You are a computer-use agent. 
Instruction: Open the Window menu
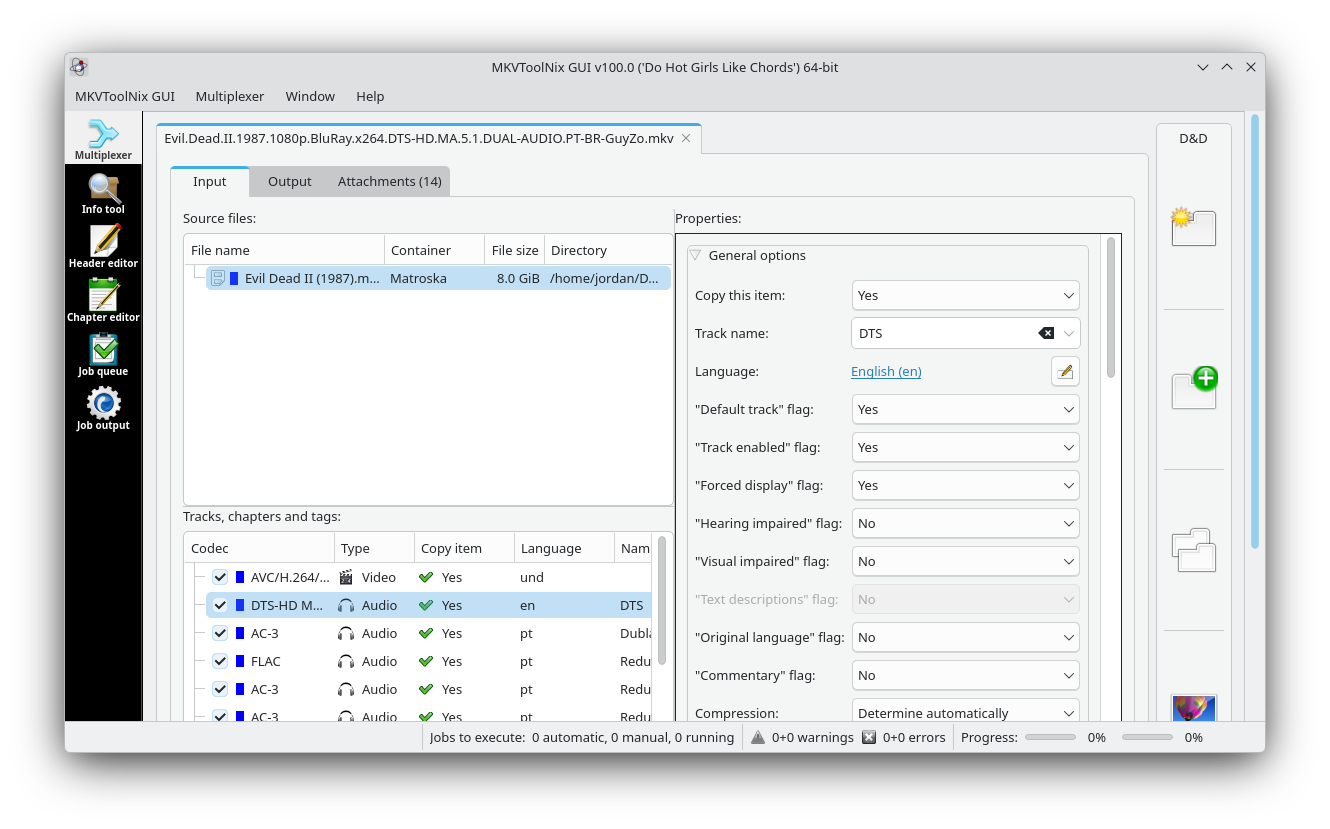310,96
